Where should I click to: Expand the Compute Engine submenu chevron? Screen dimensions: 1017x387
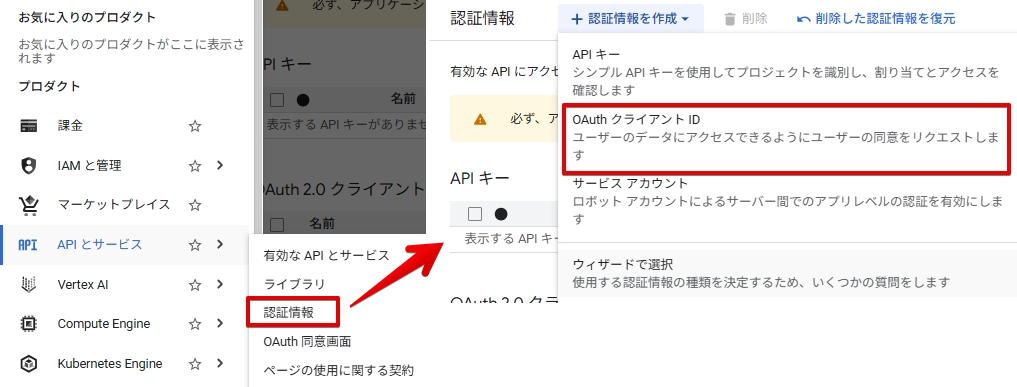coord(220,323)
